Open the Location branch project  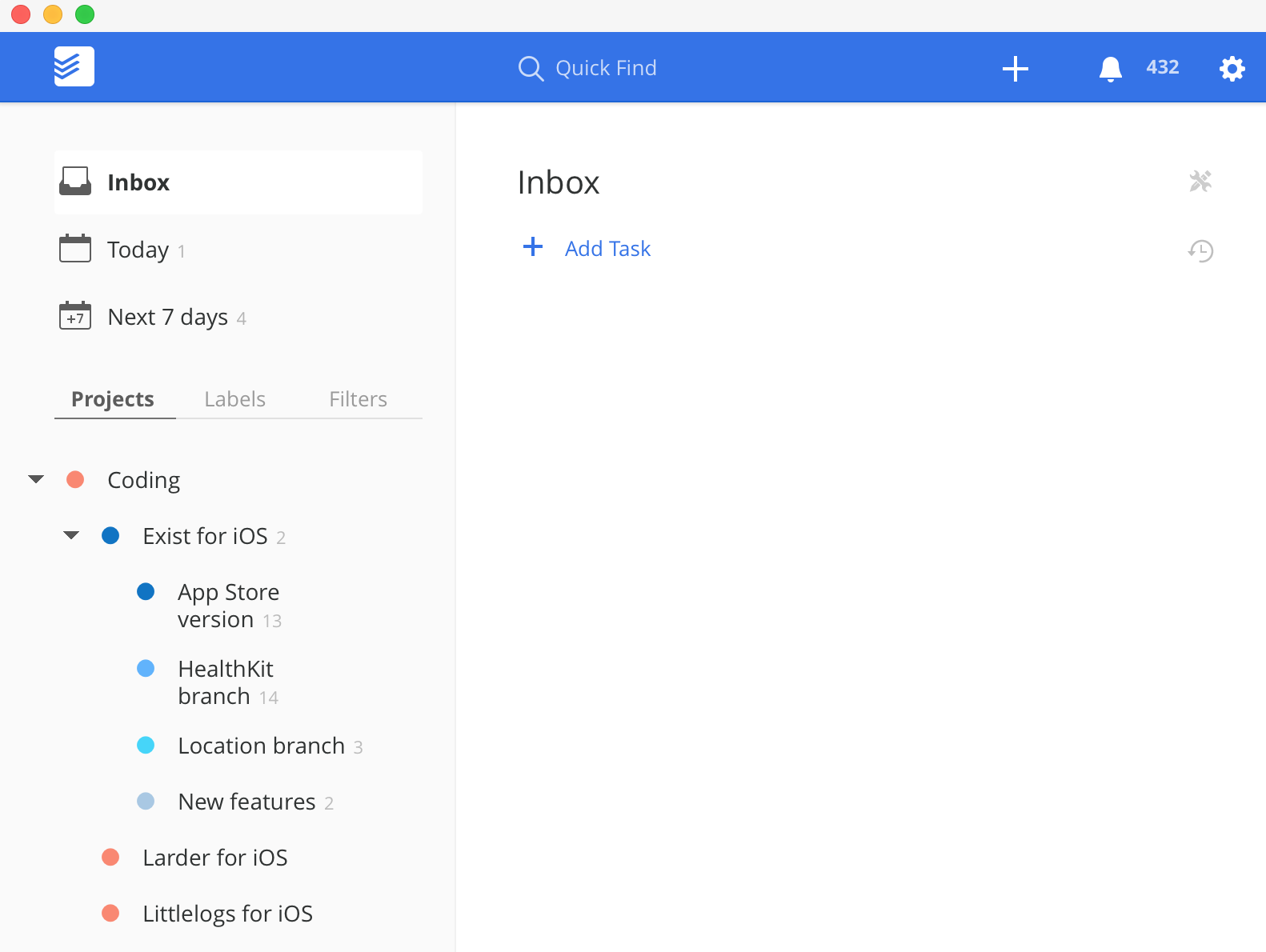click(261, 746)
